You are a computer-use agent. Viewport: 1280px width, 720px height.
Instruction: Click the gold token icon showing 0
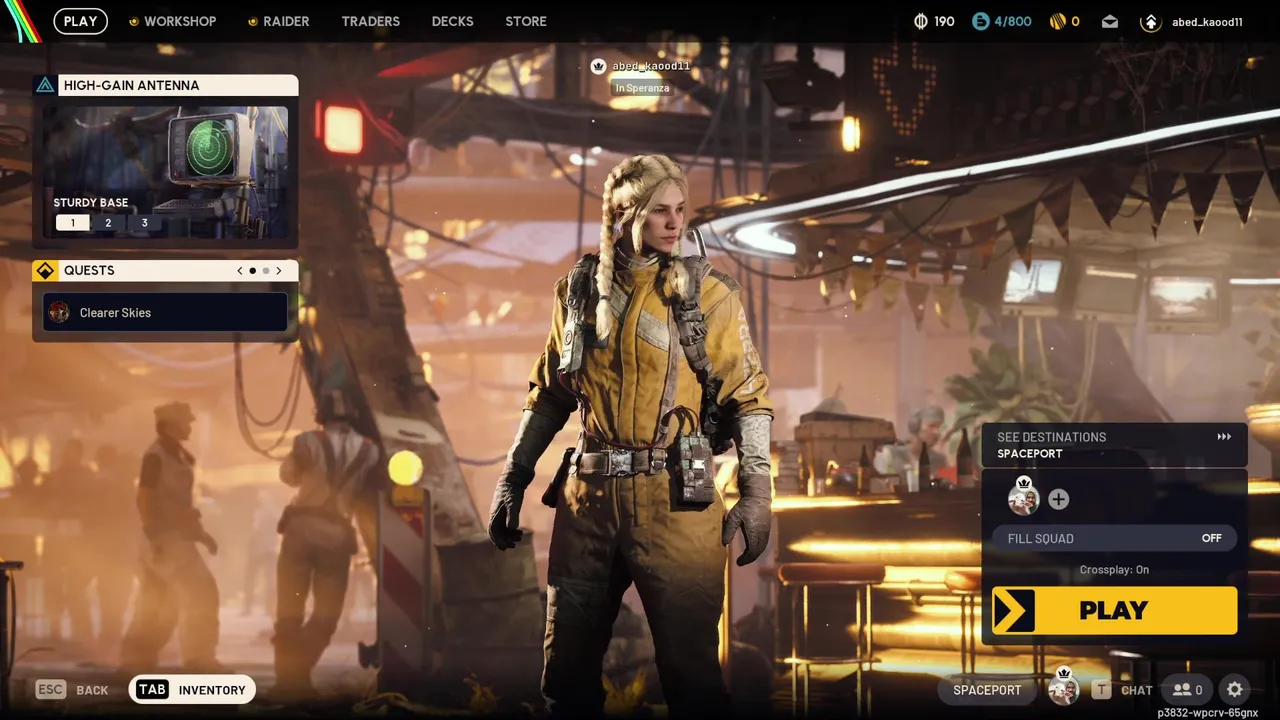(x=1057, y=21)
